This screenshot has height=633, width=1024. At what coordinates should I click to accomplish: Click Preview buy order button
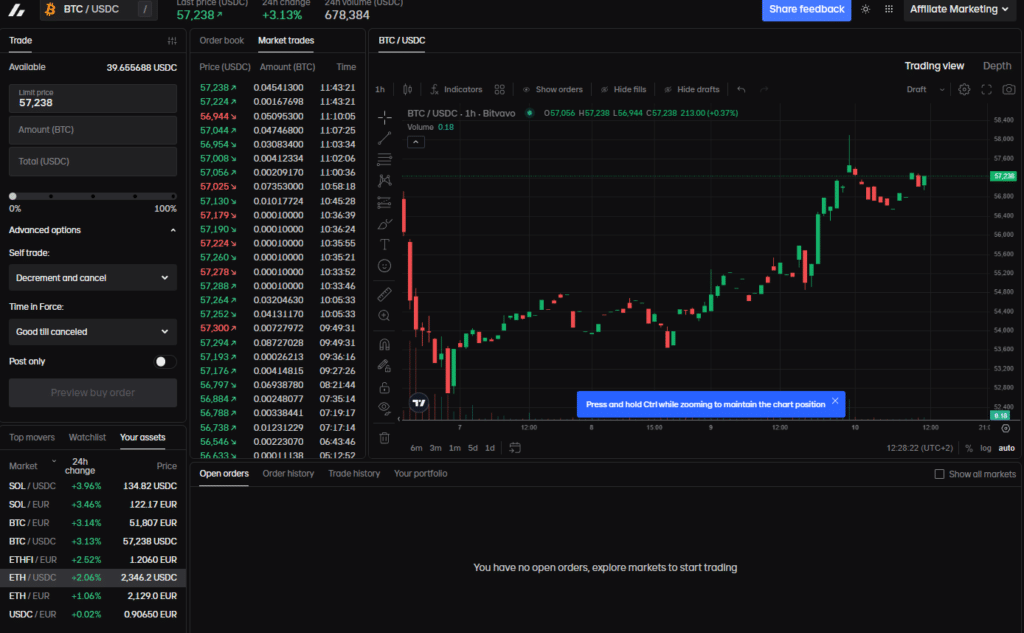[93, 393]
